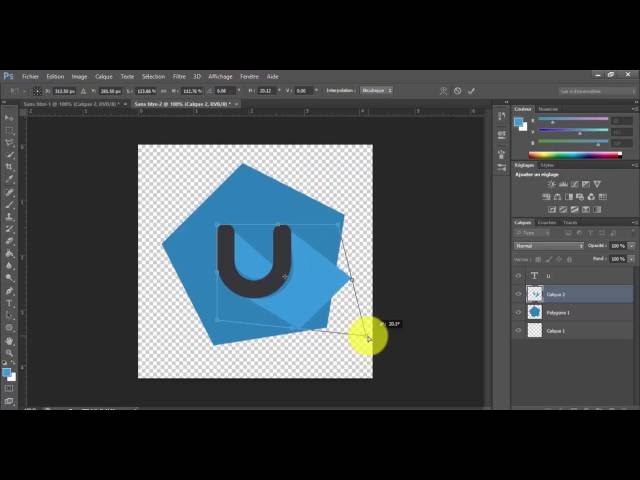Cancel the transform with the cancel icon
640x480 pixels.
pyautogui.click(x=457, y=90)
